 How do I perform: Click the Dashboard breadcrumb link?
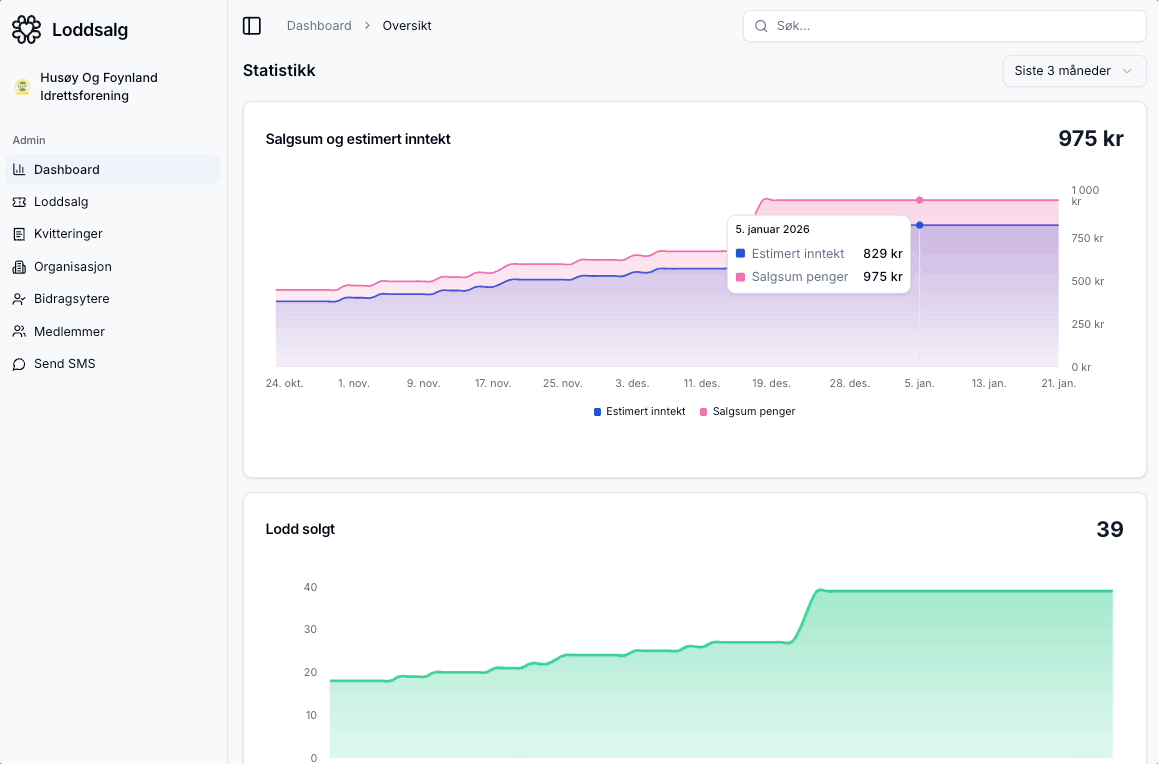coord(319,26)
